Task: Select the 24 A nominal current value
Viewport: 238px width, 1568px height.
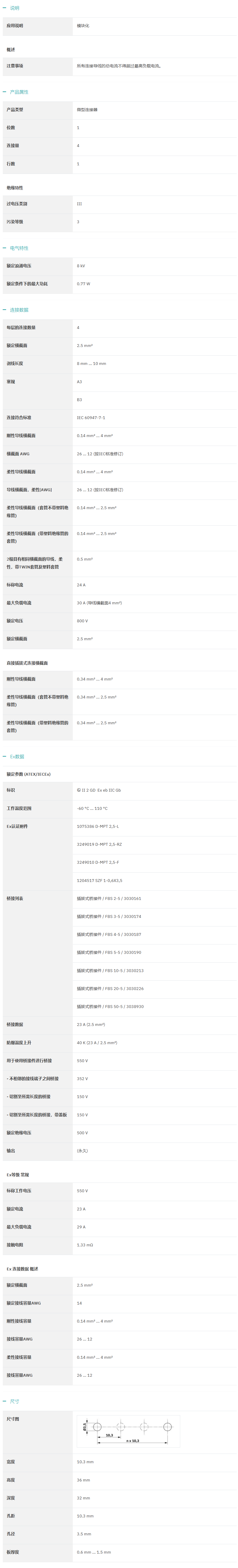Action: click(81, 585)
